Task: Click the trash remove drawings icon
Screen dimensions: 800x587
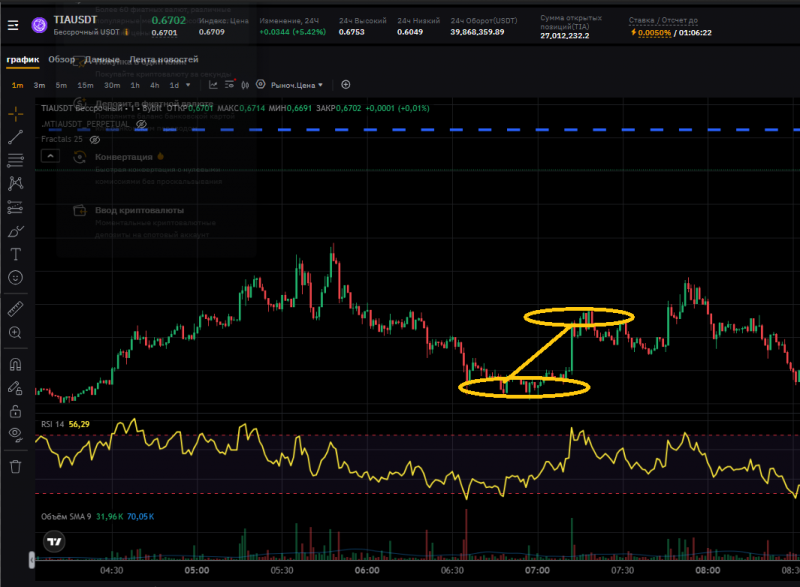Action: point(15,466)
